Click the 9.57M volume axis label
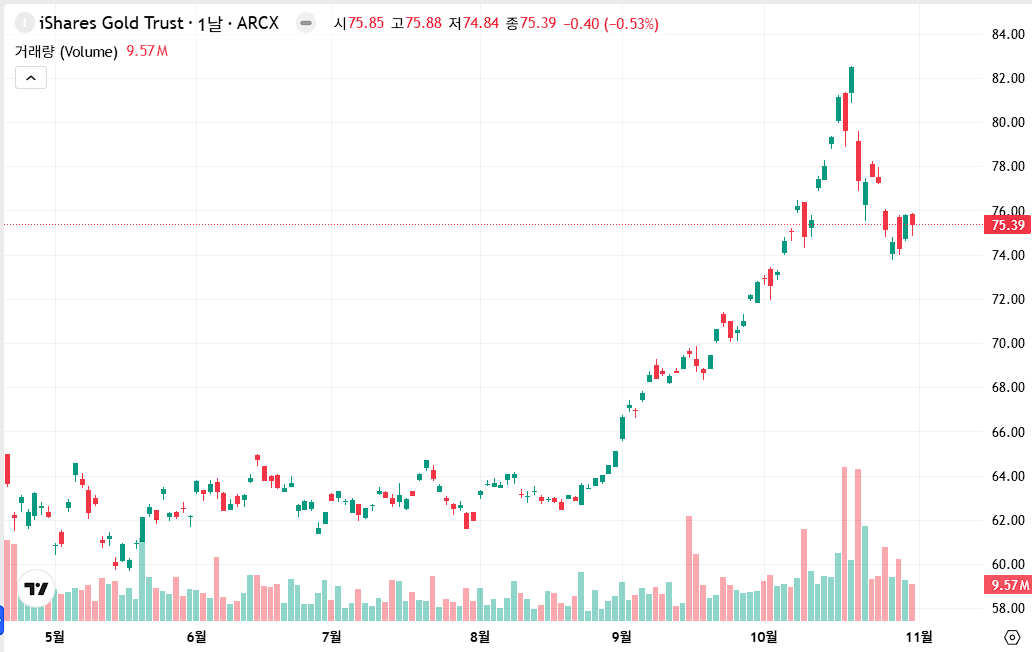The image size is (1032, 652). [x=1008, y=585]
